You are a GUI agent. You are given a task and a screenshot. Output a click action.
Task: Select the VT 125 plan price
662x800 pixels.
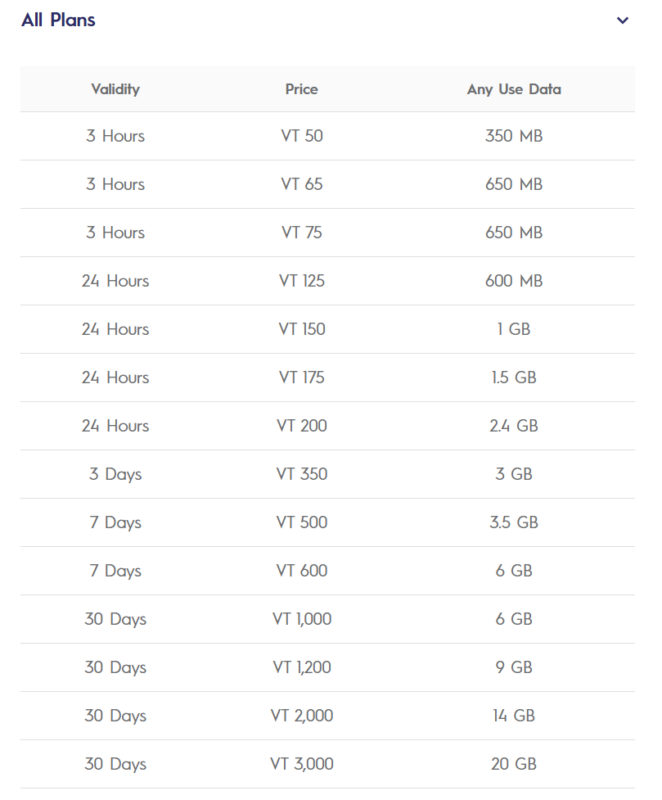click(301, 281)
